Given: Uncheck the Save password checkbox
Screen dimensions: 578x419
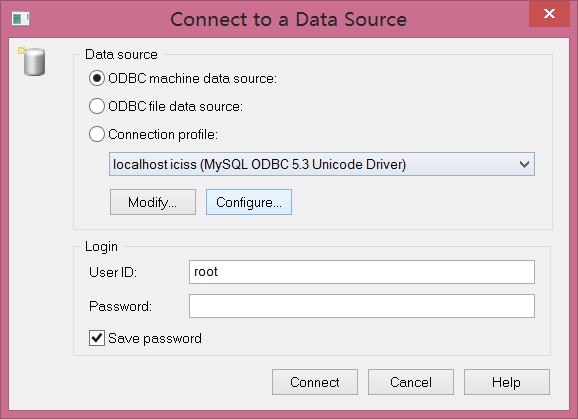Looking at the screenshot, I should (x=97, y=338).
